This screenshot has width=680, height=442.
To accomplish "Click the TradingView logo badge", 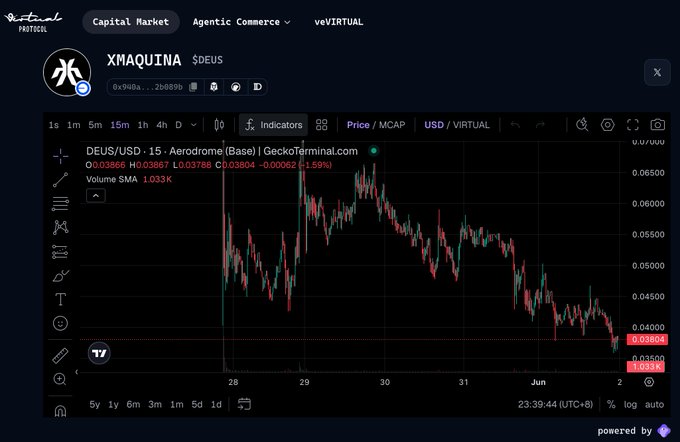I will tap(99, 353).
